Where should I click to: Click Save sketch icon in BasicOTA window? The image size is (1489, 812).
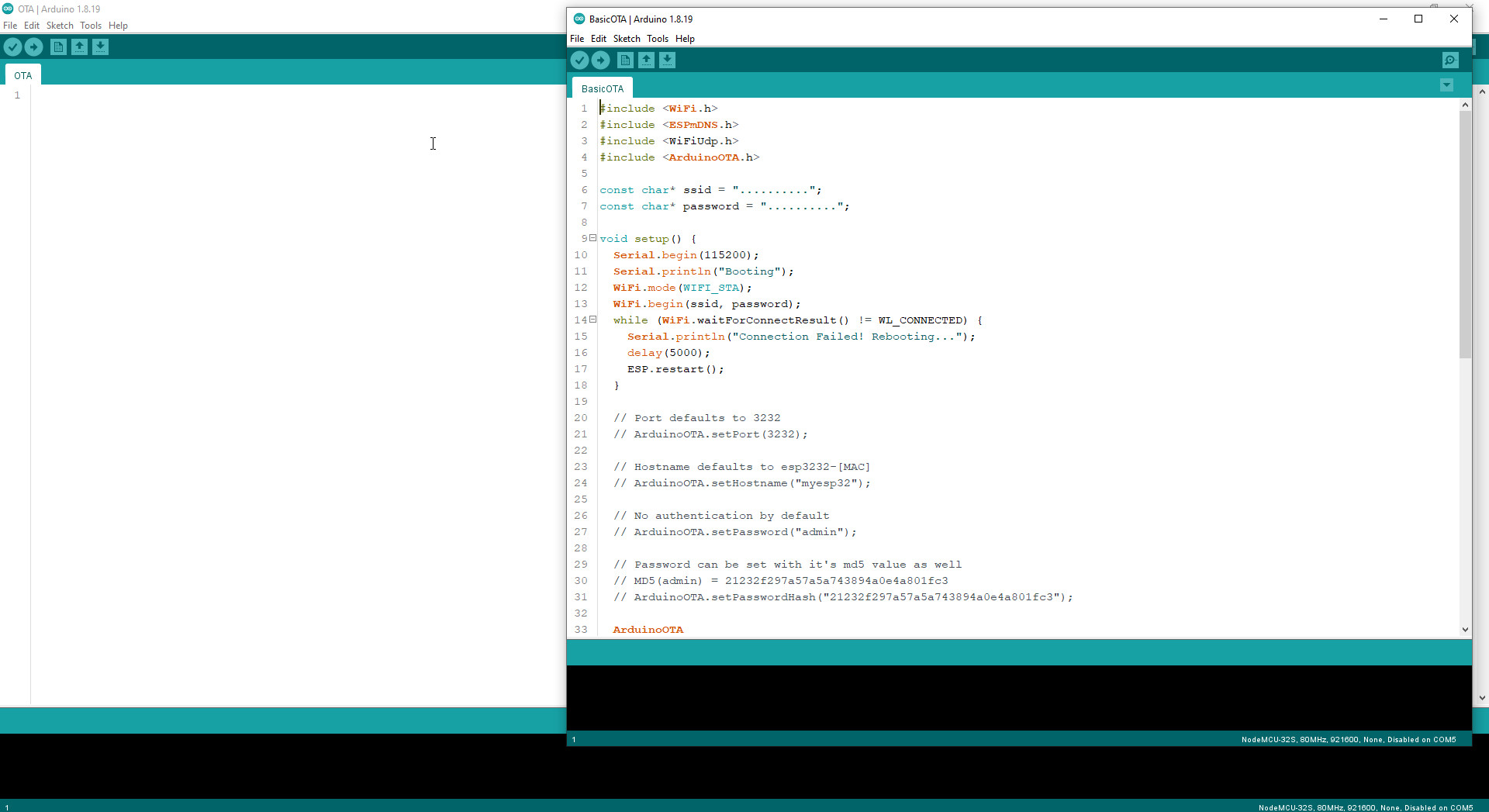point(667,60)
